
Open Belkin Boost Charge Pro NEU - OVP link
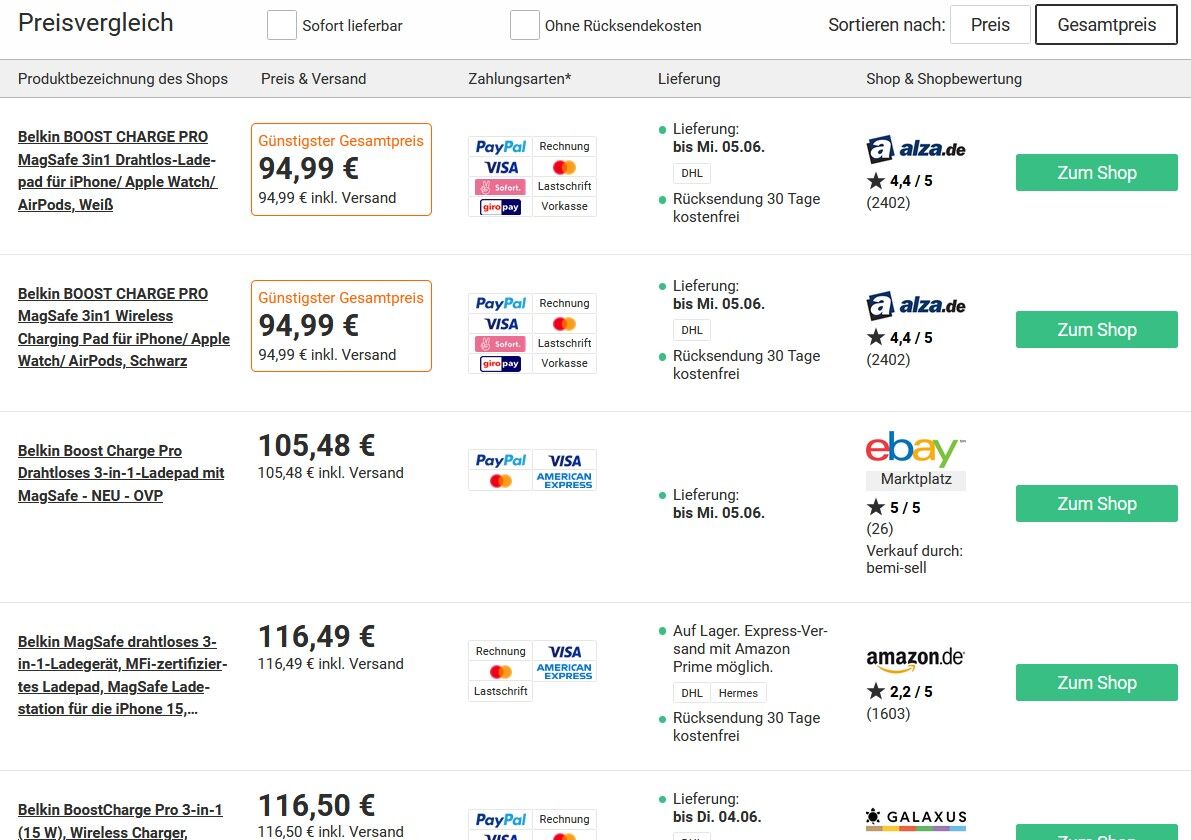point(121,473)
